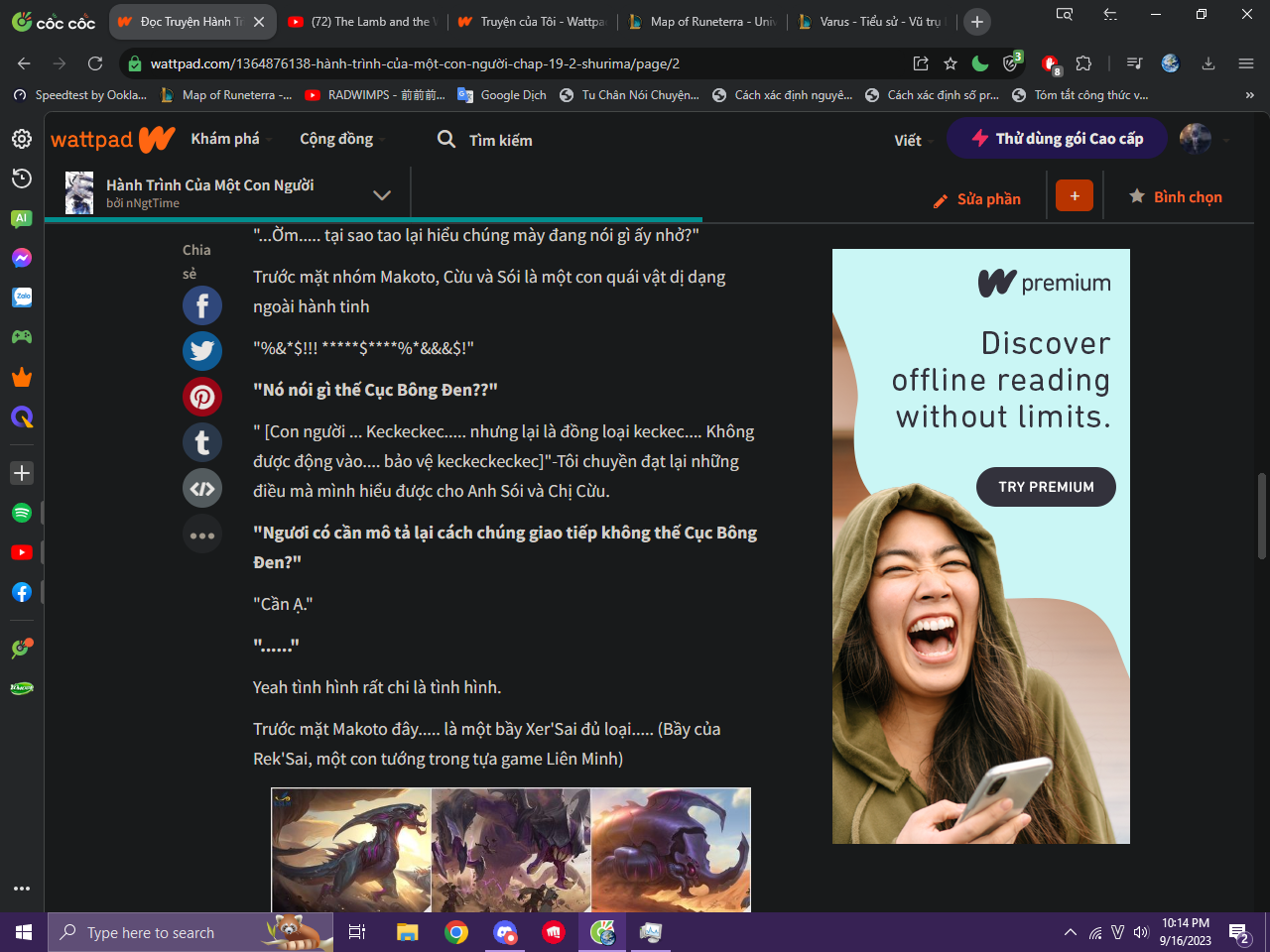Toggle Cốc Cốc dark mode moon icon
This screenshot has height=952, width=1270.
980,63
